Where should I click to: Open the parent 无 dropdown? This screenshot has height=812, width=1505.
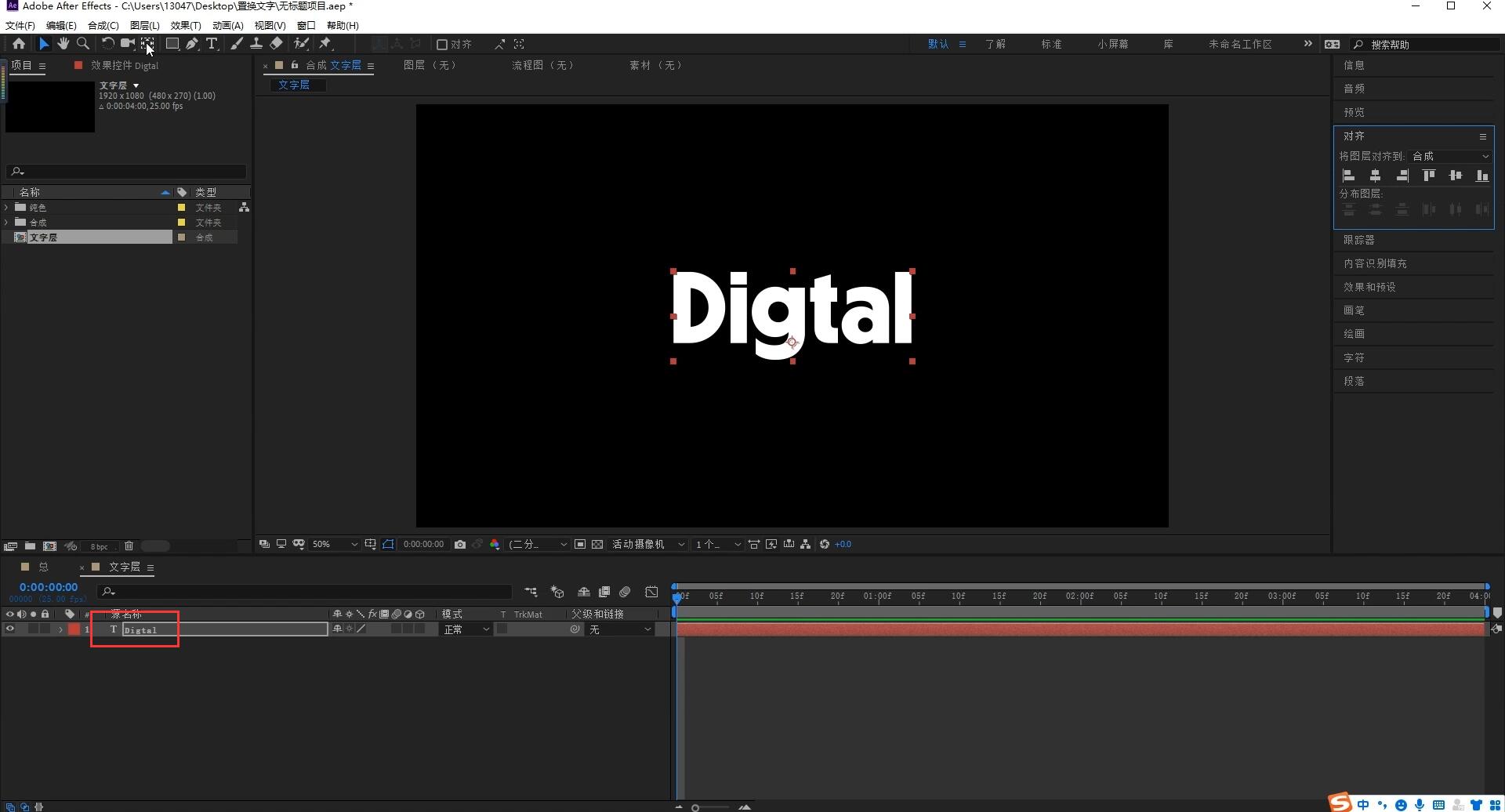point(620,629)
